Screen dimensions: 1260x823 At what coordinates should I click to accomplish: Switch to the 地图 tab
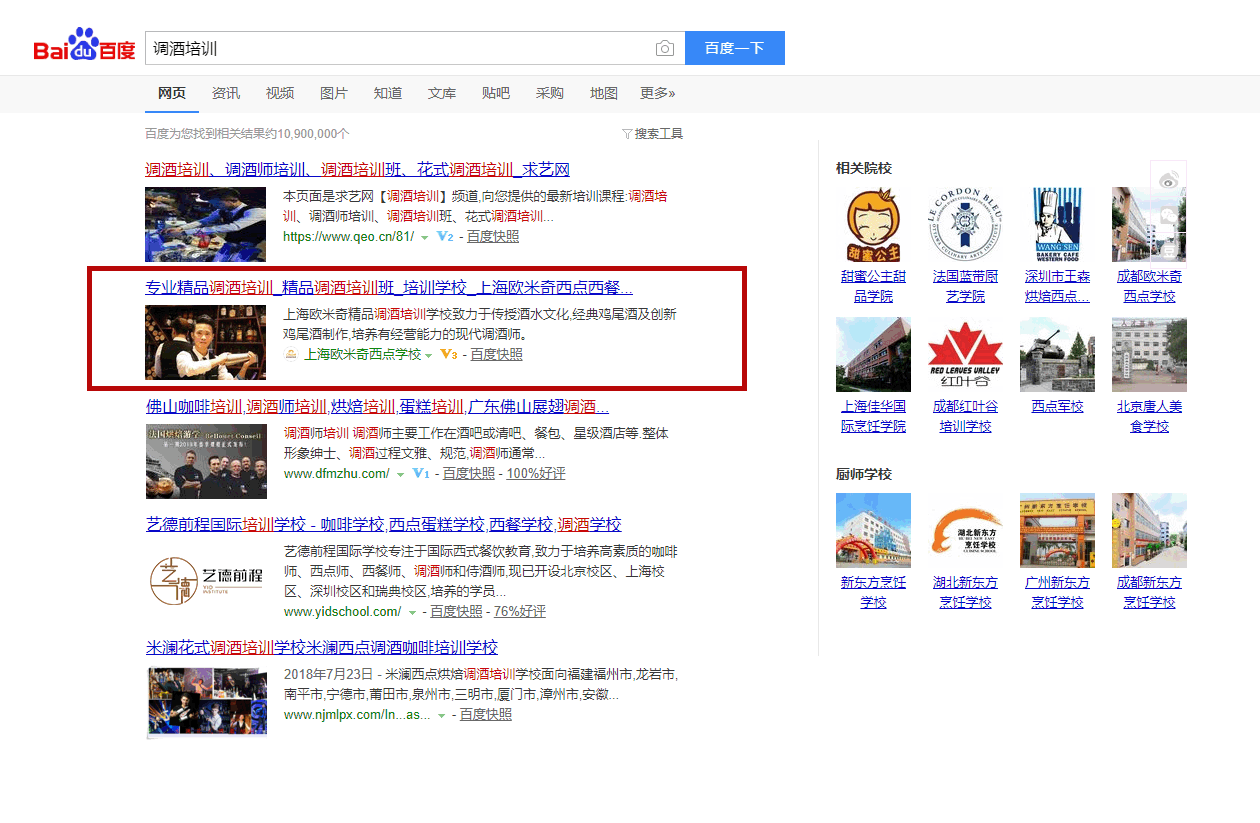604,93
